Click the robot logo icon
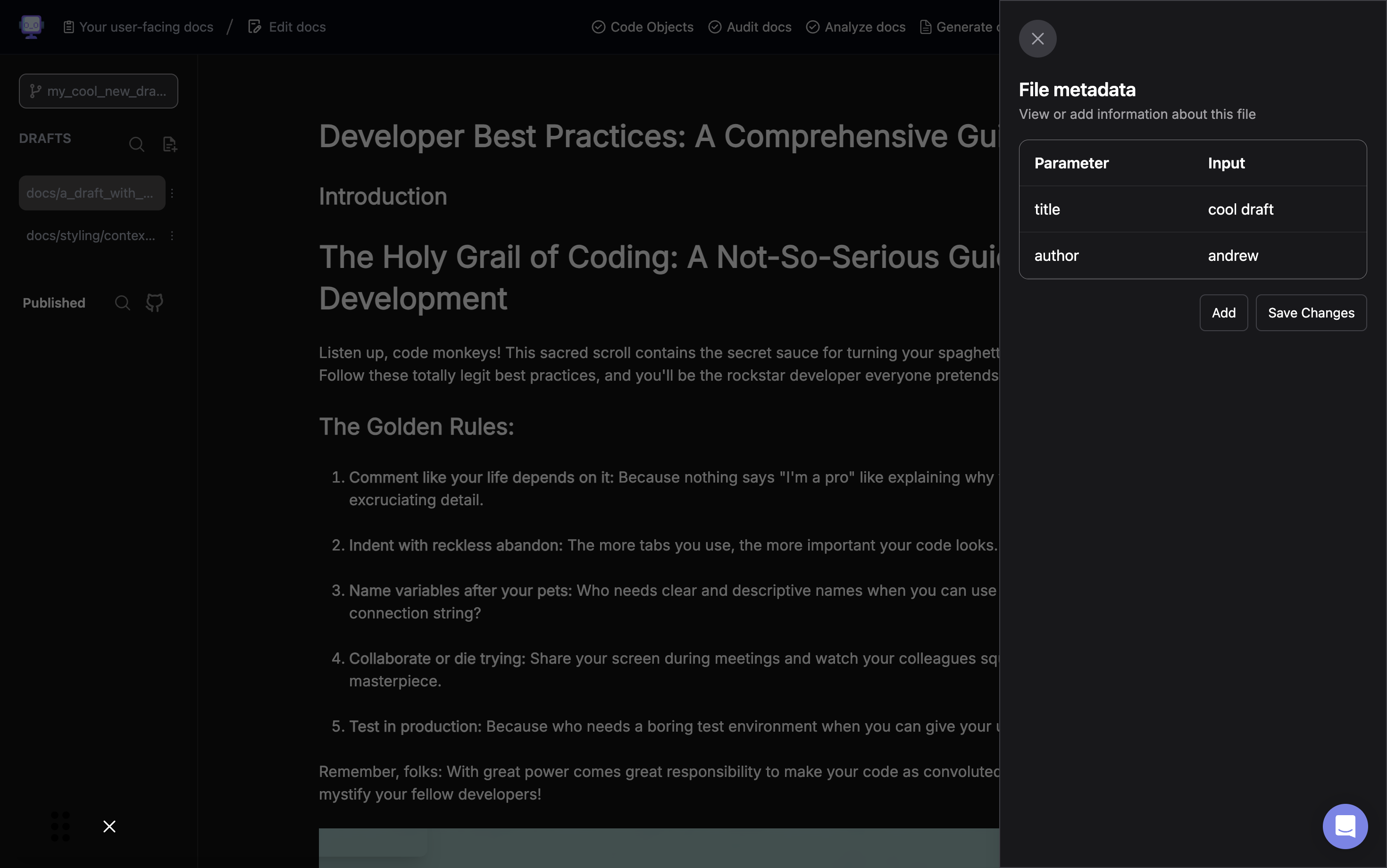The height and width of the screenshot is (868, 1387). click(32, 26)
